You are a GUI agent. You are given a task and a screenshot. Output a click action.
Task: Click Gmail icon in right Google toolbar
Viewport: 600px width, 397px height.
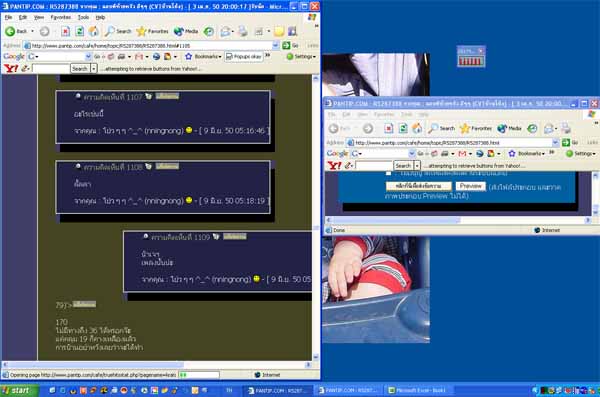click(462, 154)
